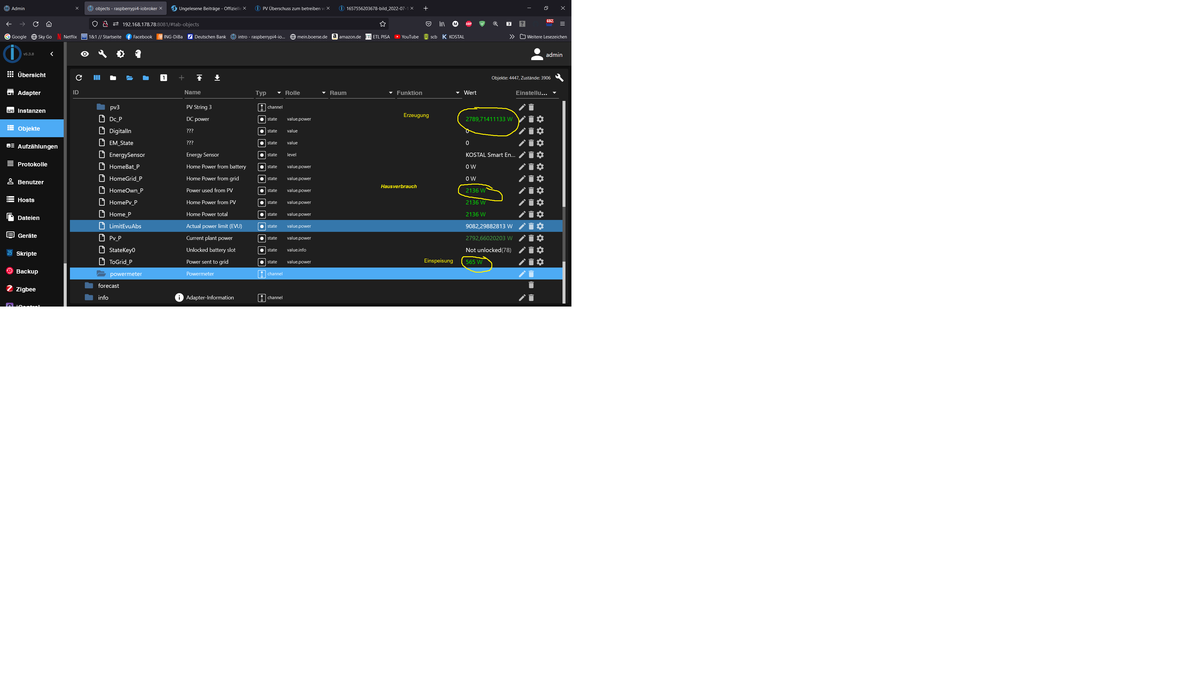Open custom settings gear for HomeOwn_P
This screenshot has width=1200, height=675.
point(540,190)
